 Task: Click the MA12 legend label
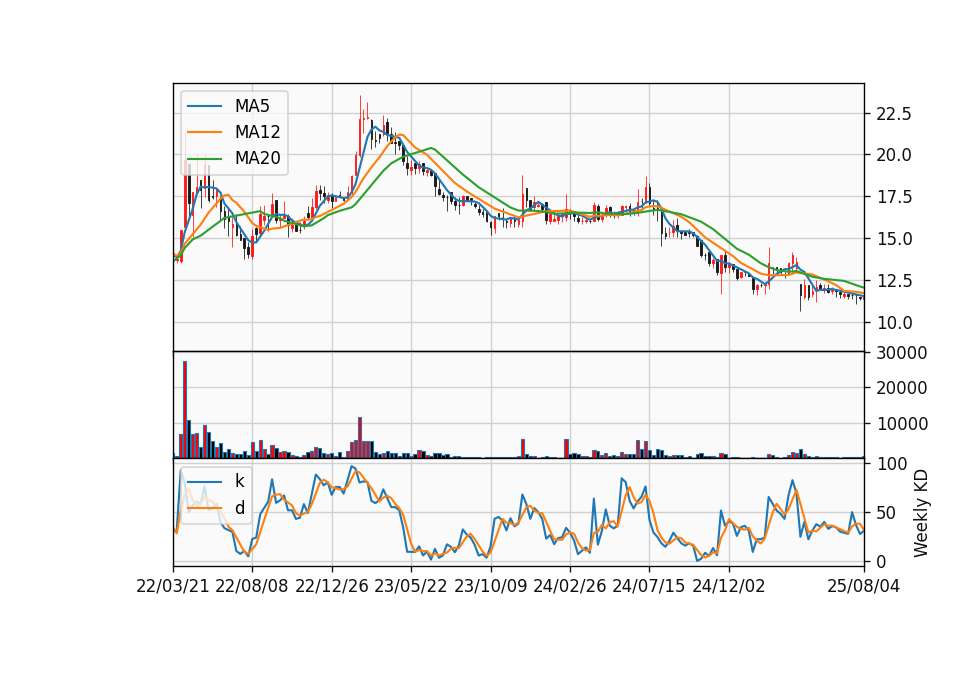point(257,132)
